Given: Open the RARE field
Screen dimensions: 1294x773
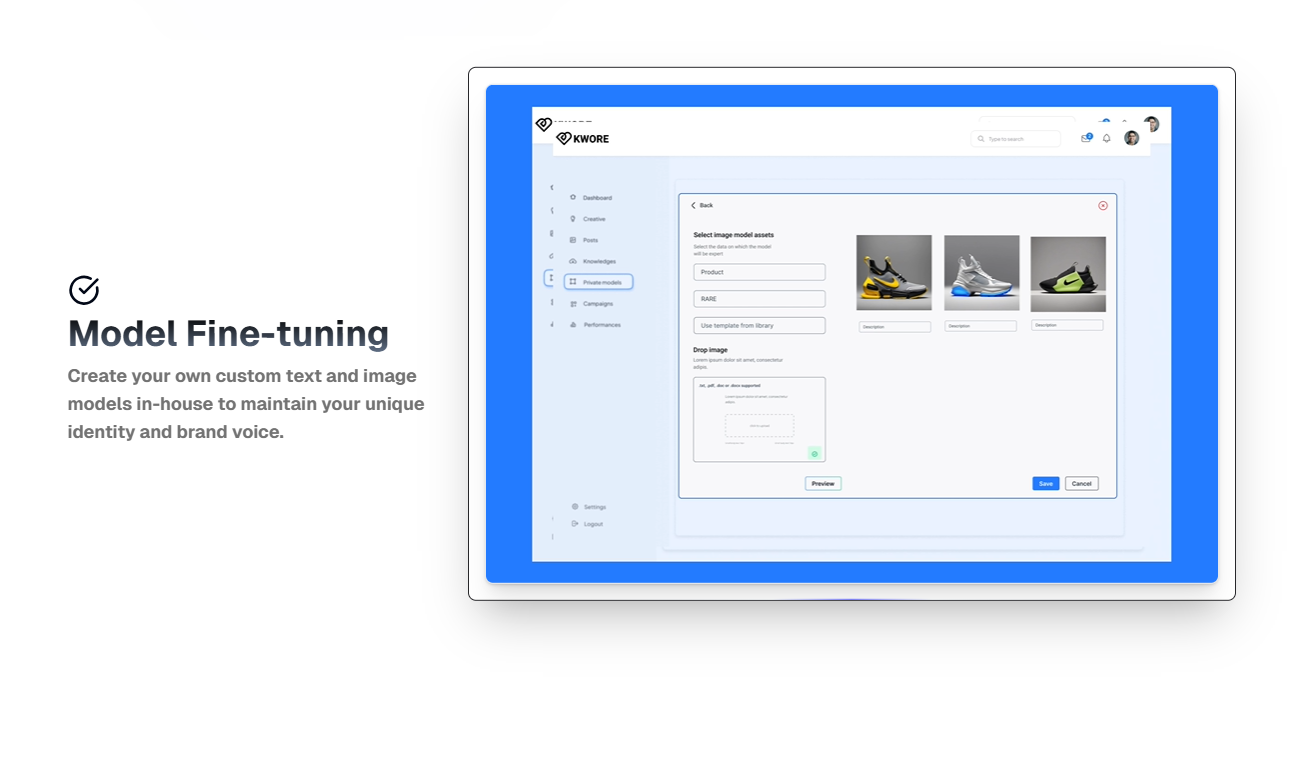Looking at the screenshot, I should tap(759, 299).
